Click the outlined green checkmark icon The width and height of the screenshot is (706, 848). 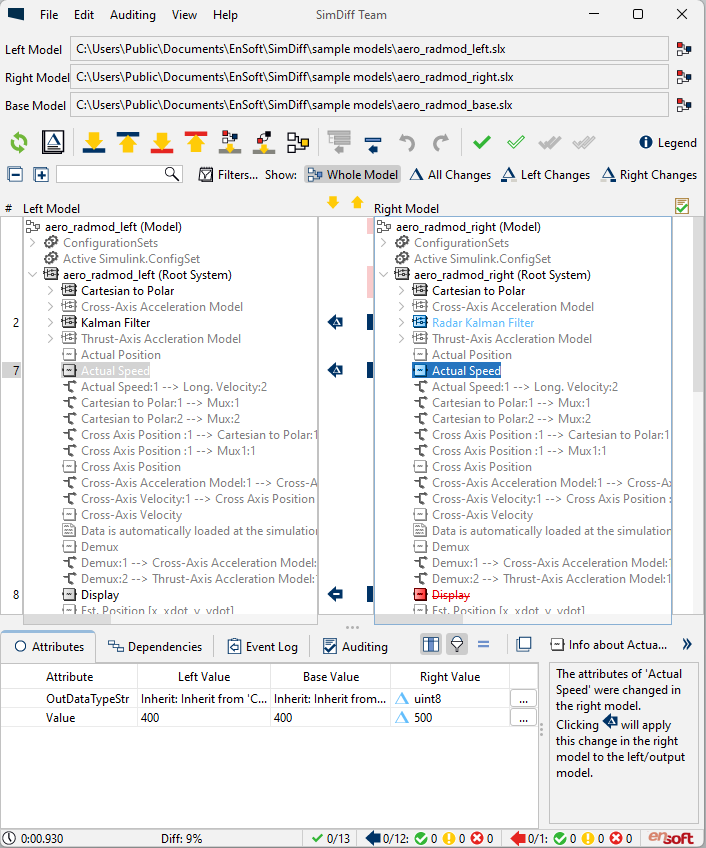(x=516, y=143)
